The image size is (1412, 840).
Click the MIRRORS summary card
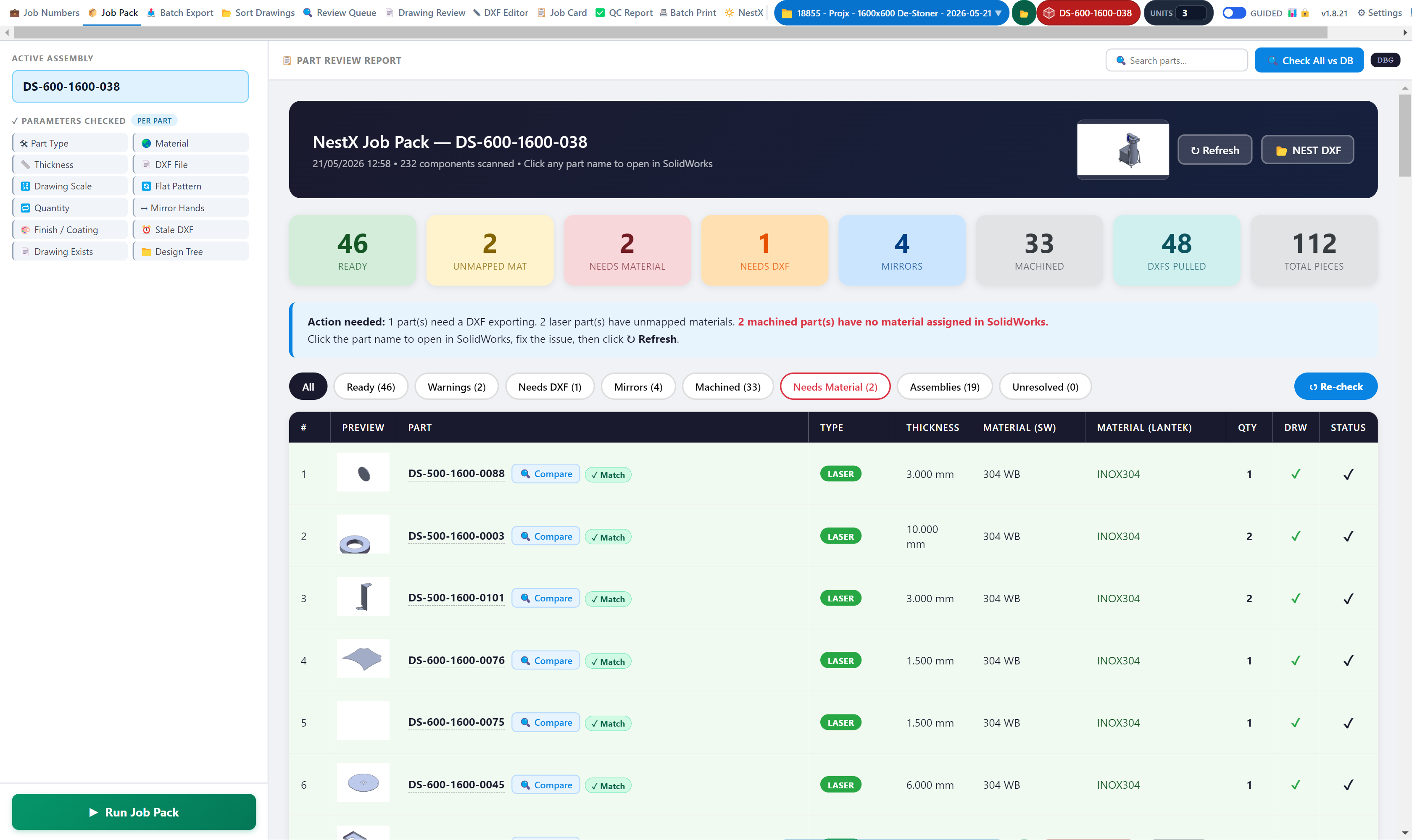click(902, 250)
